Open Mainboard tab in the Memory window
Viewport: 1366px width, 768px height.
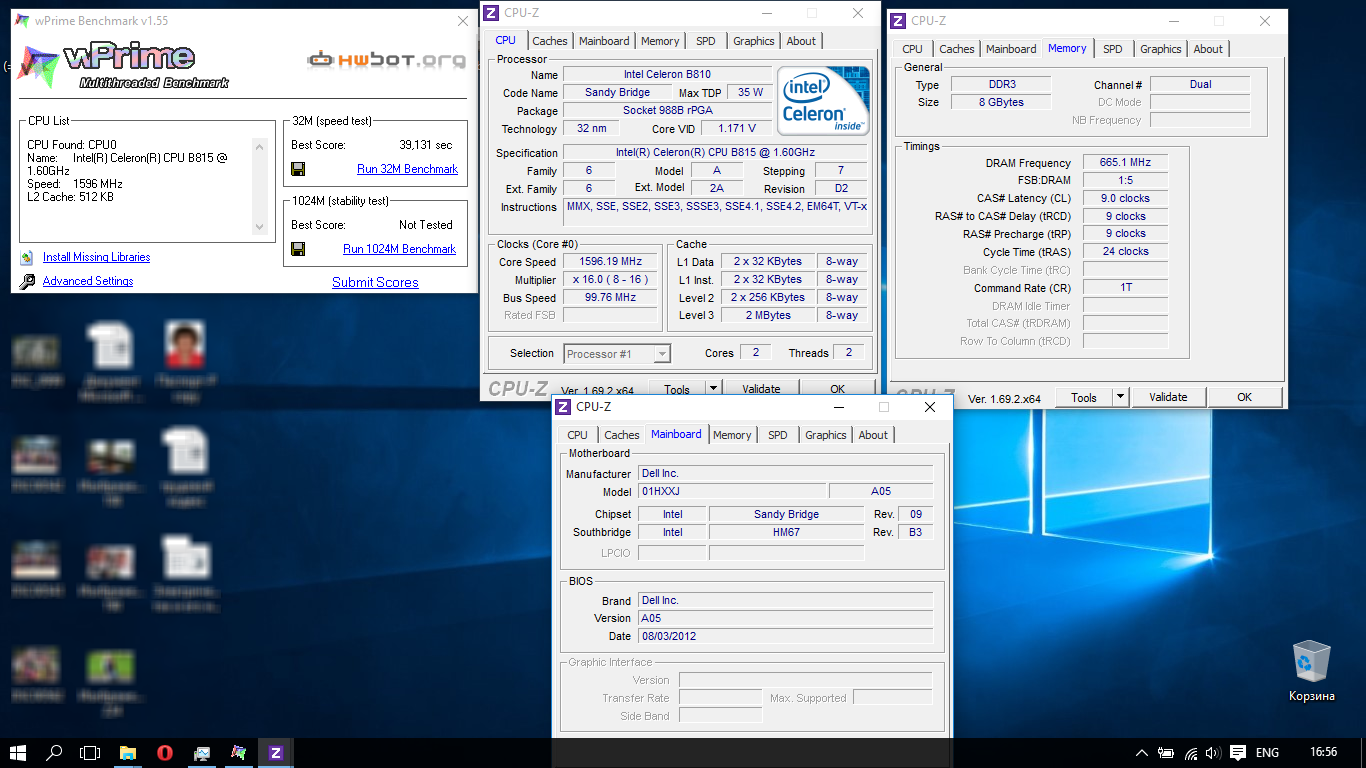click(1011, 49)
